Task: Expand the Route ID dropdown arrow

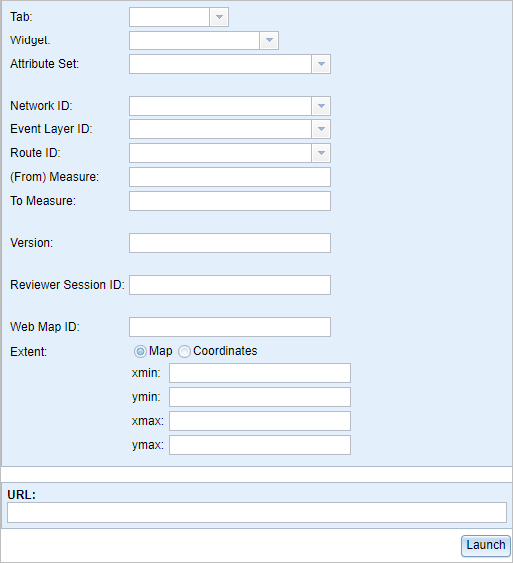Action: point(321,153)
